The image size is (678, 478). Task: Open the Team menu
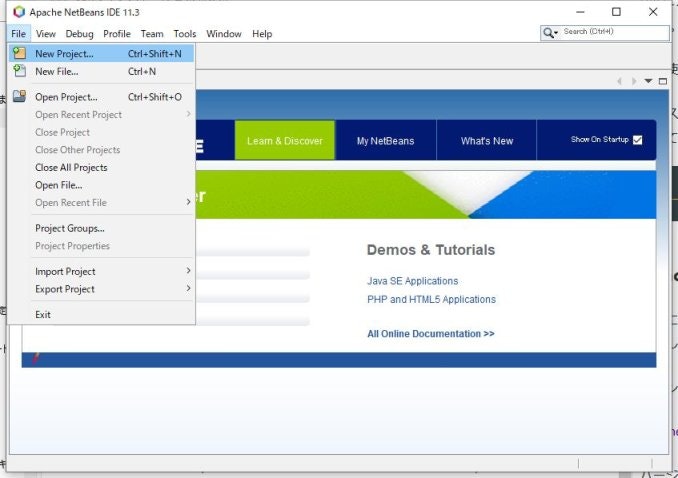tap(152, 34)
